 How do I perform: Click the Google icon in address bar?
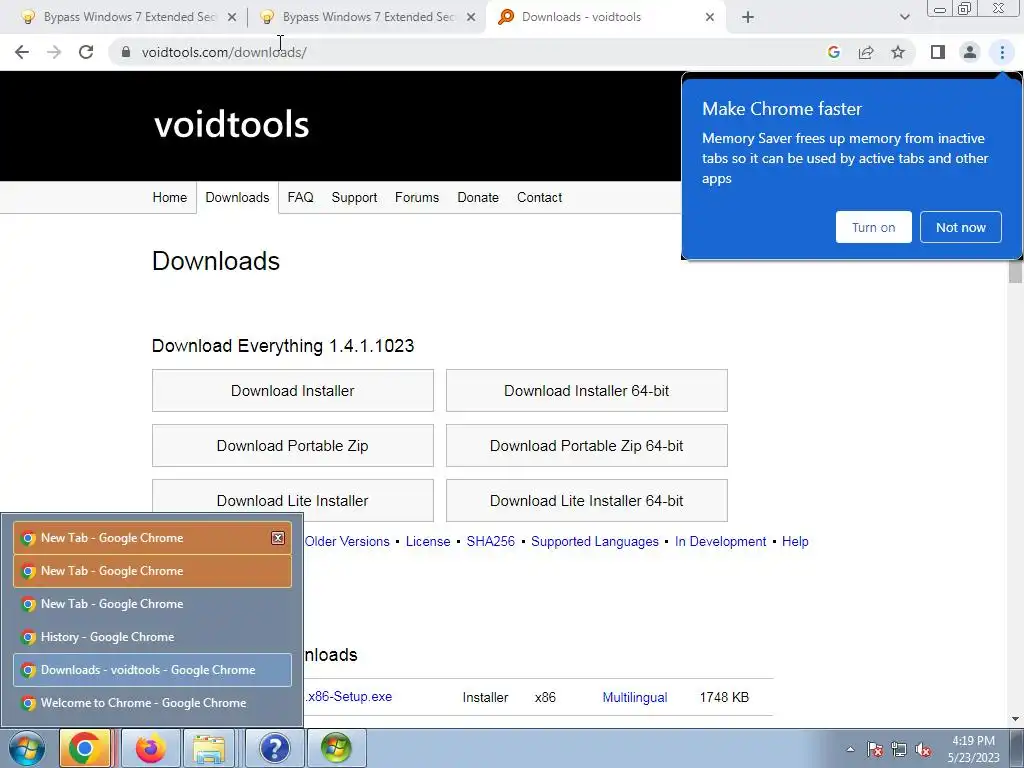point(834,52)
